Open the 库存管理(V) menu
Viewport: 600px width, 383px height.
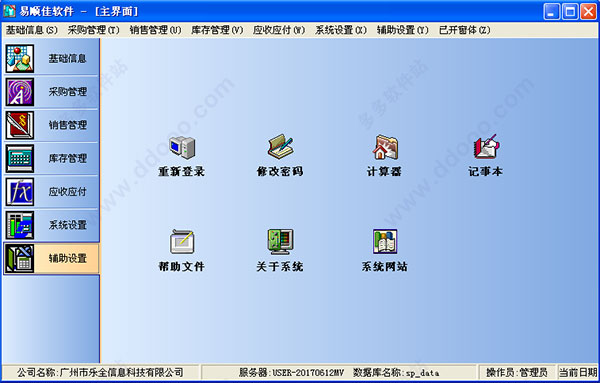217,30
